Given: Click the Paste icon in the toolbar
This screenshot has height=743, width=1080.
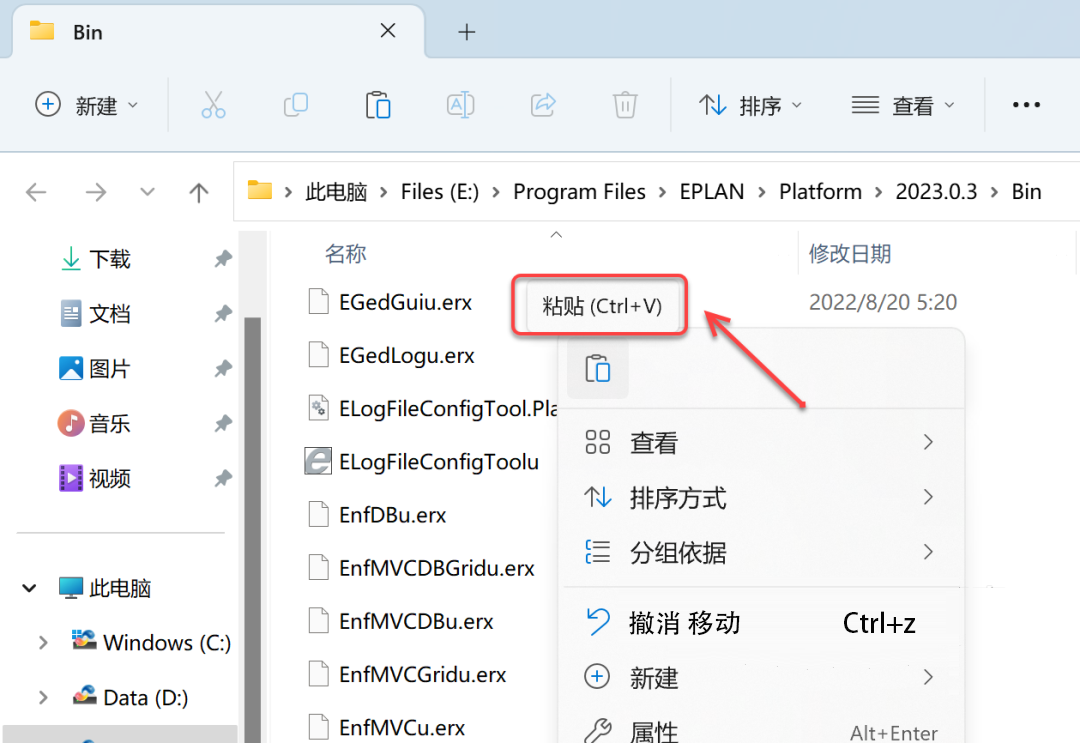Looking at the screenshot, I should (377, 104).
